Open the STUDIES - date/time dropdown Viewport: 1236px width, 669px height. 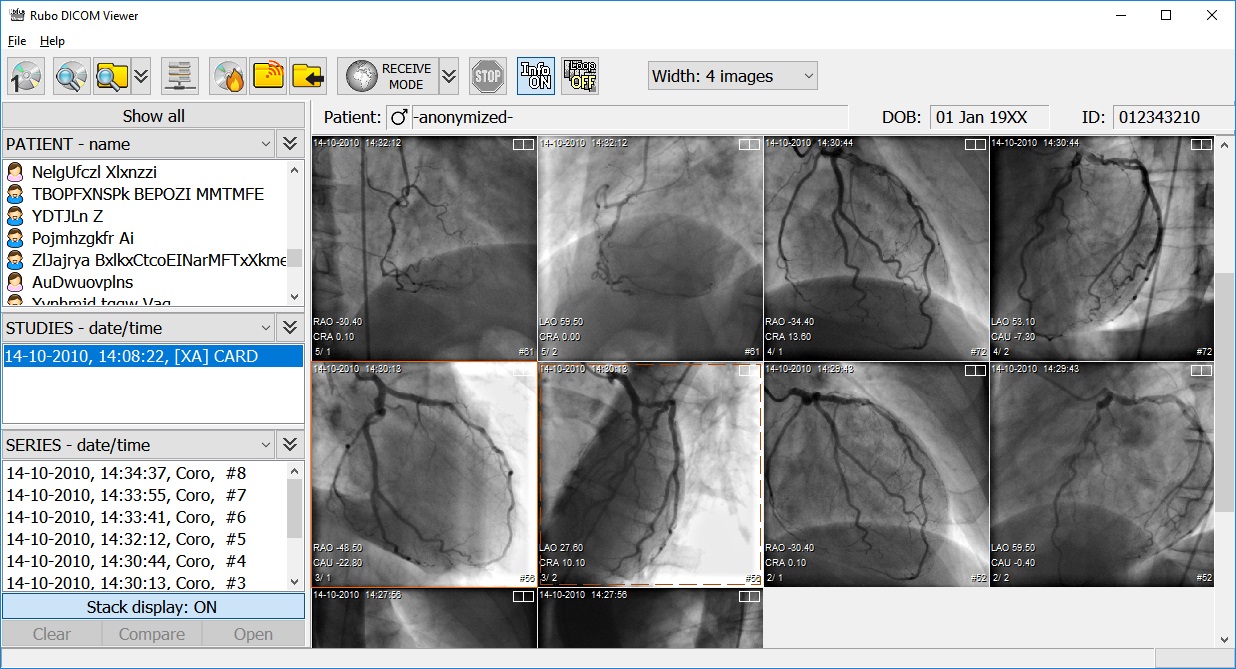[139, 328]
